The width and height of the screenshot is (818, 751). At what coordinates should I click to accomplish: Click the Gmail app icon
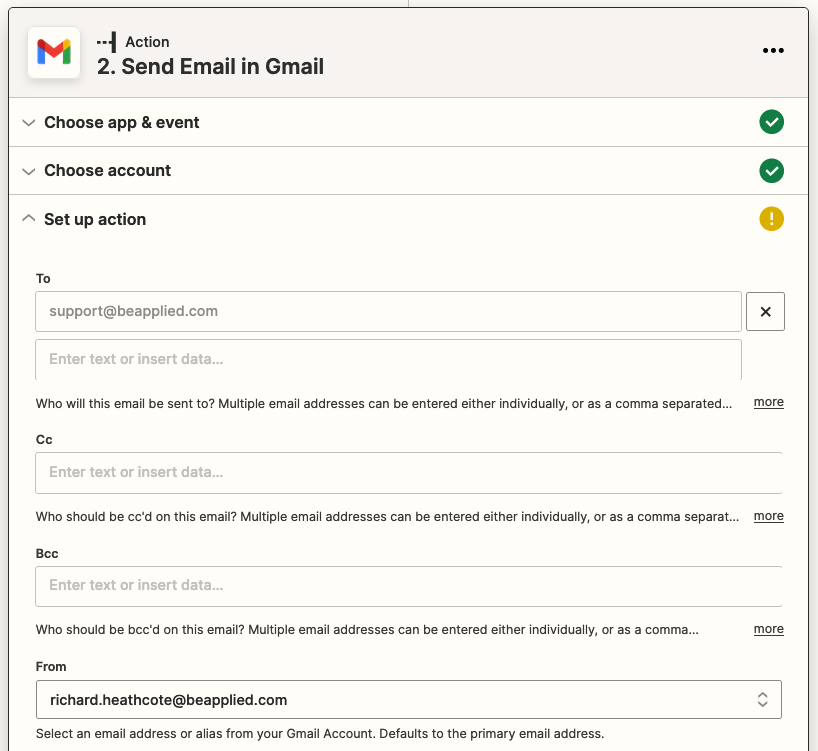coord(53,53)
